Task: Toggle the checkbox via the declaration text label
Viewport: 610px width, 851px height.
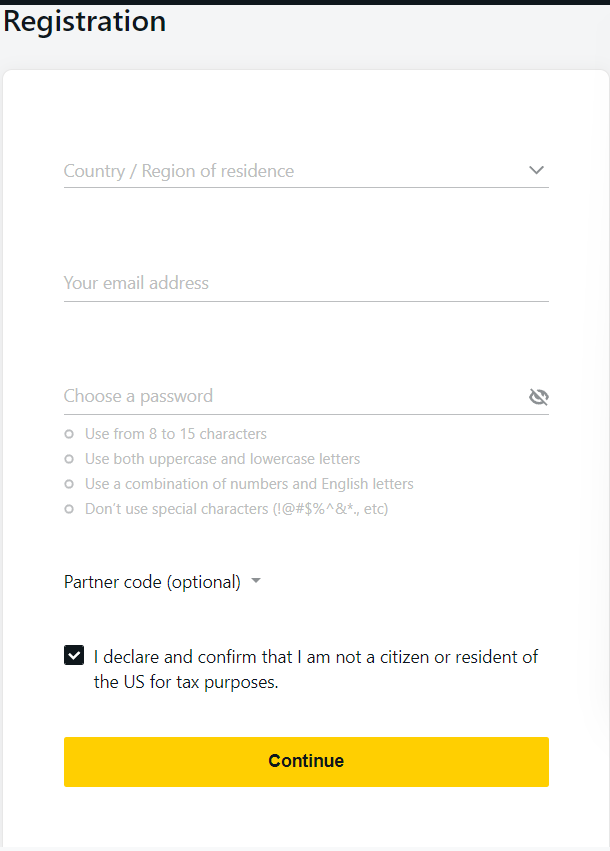Action: pos(315,669)
